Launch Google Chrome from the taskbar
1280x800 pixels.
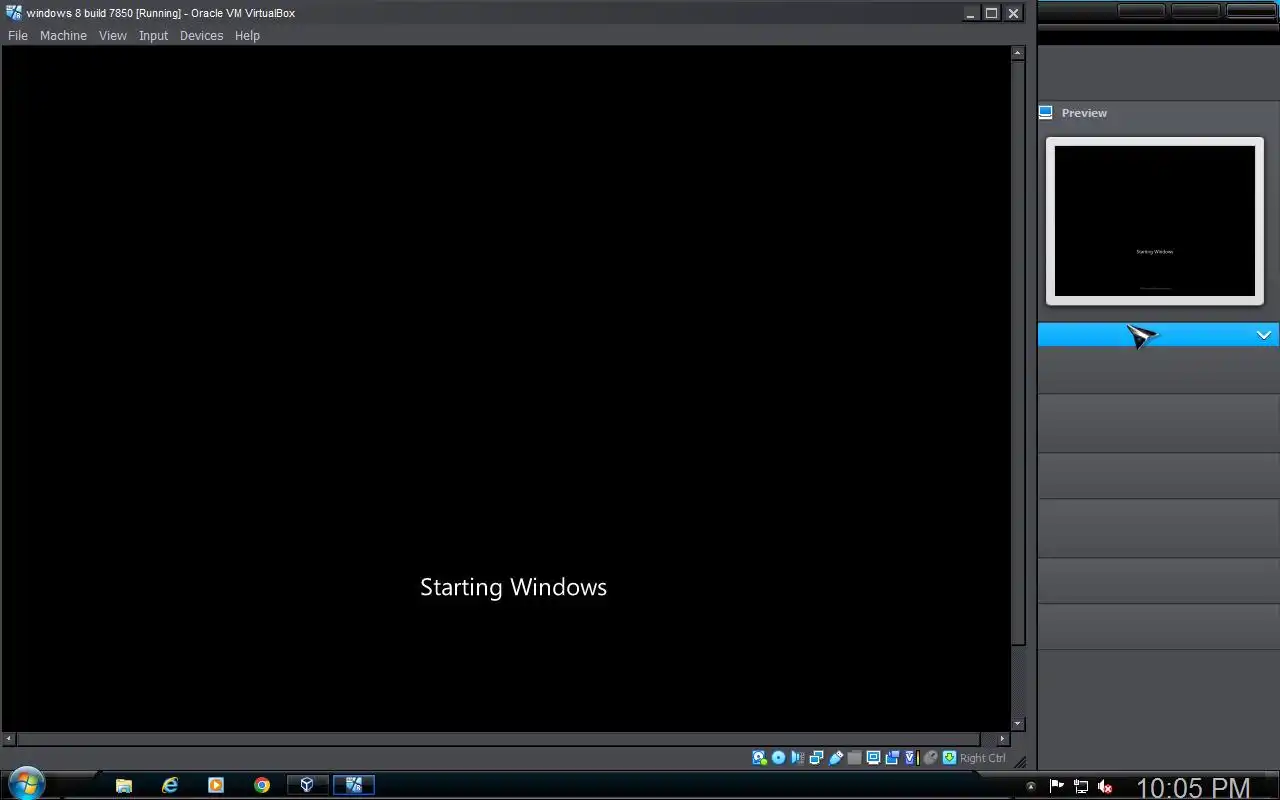pos(262,785)
